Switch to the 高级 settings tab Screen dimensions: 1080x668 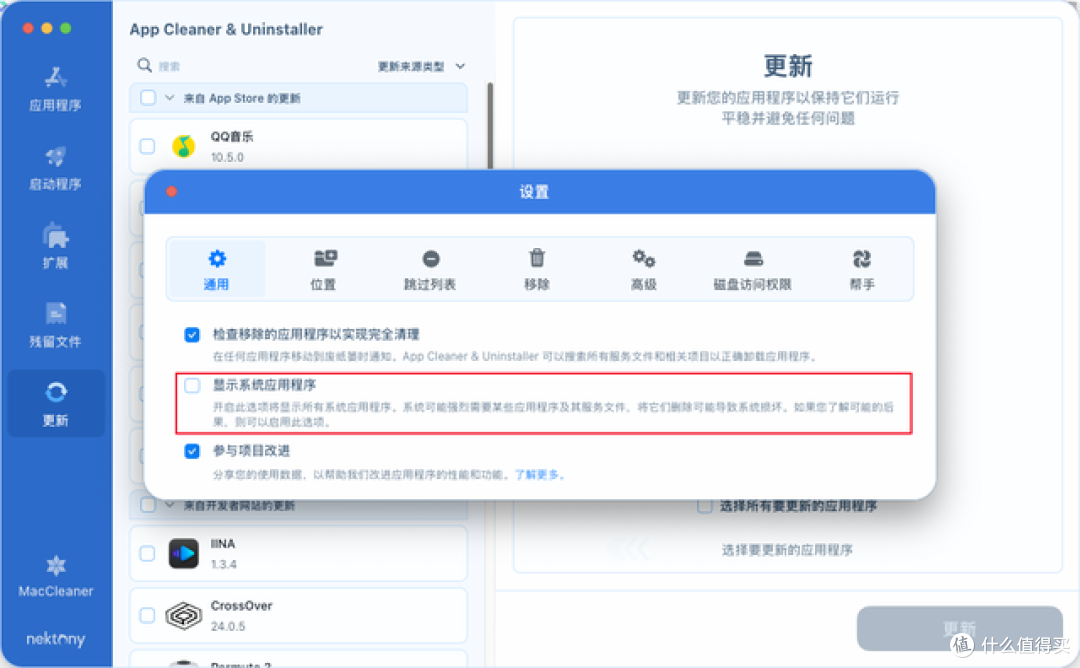coord(643,269)
